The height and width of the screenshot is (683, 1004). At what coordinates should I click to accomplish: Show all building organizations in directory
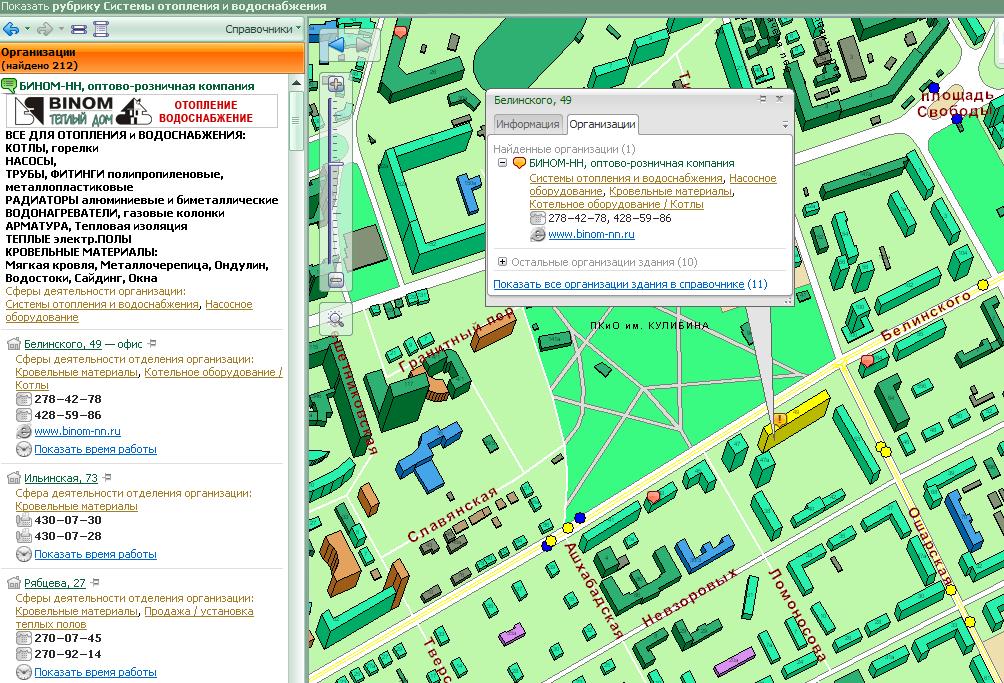619,284
